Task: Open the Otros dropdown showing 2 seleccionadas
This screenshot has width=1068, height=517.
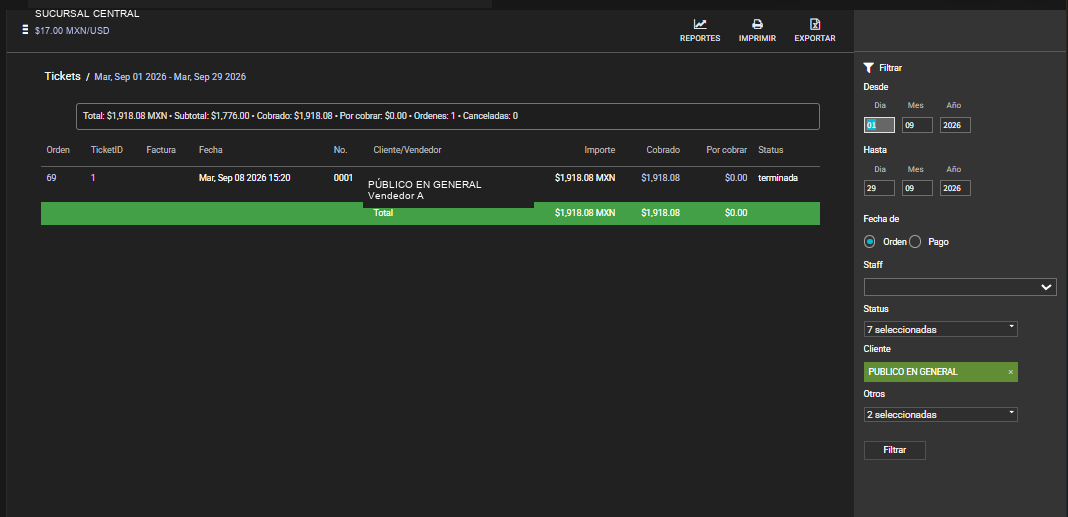Action: [940, 414]
